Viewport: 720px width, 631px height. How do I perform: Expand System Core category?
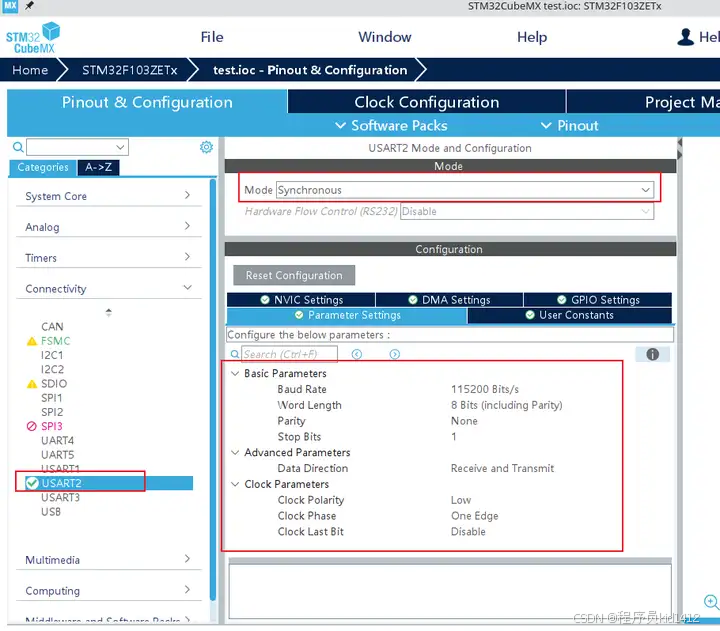[109, 196]
